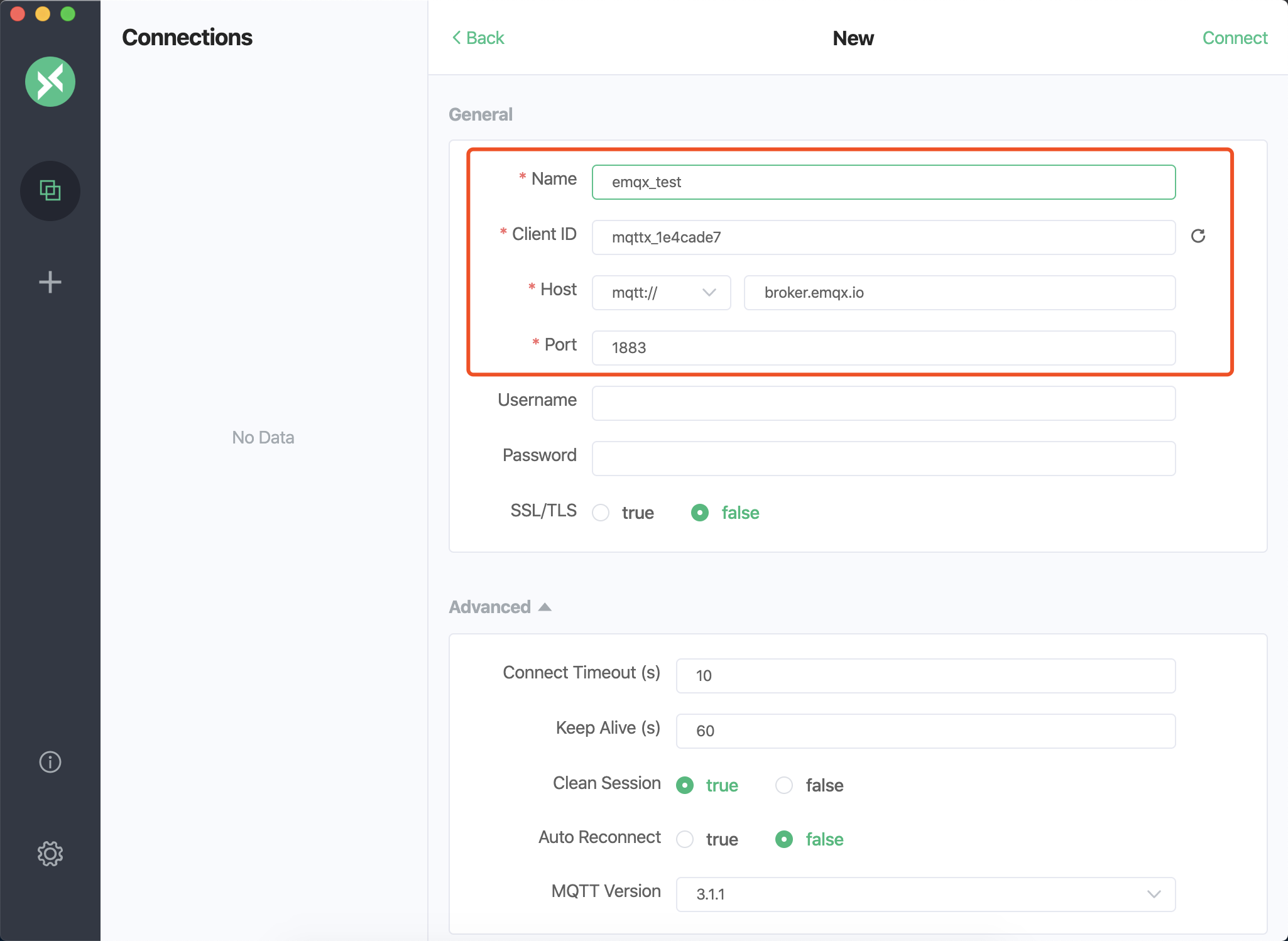Open the Settings gear icon
This screenshot has height=941, width=1288.
[50, 854]
